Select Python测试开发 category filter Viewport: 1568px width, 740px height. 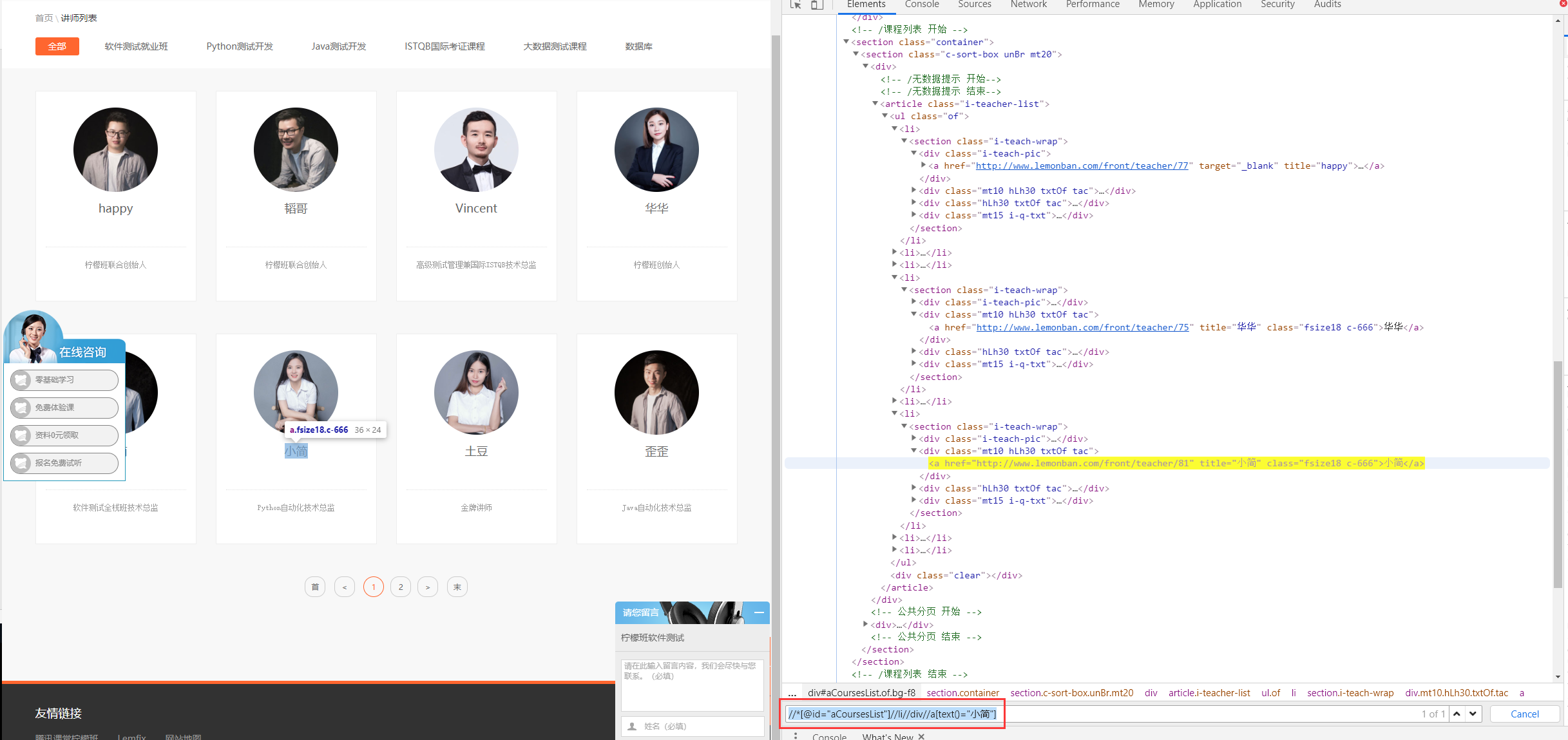240,46
